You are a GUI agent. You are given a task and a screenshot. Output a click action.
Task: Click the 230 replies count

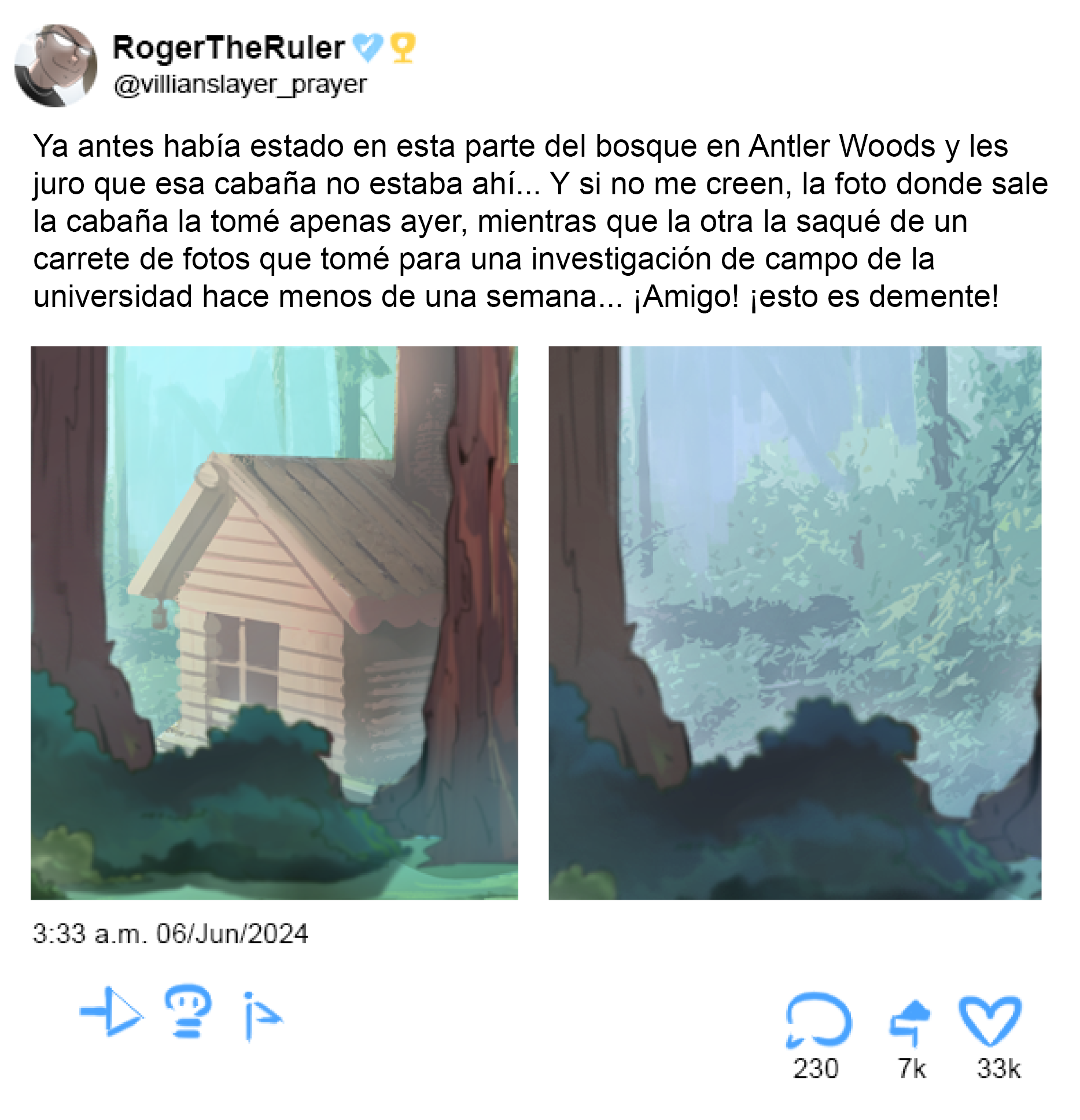pos(816,1069)
